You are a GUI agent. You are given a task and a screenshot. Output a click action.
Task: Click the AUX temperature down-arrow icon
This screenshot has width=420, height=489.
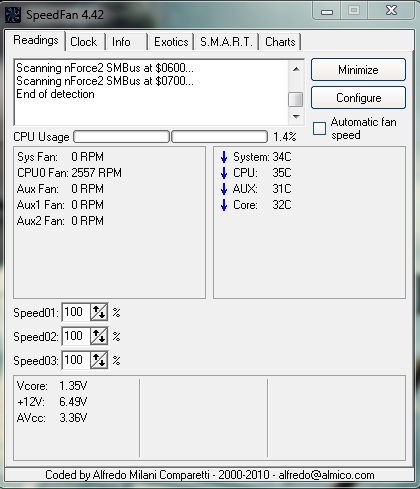tap(224, 189)
